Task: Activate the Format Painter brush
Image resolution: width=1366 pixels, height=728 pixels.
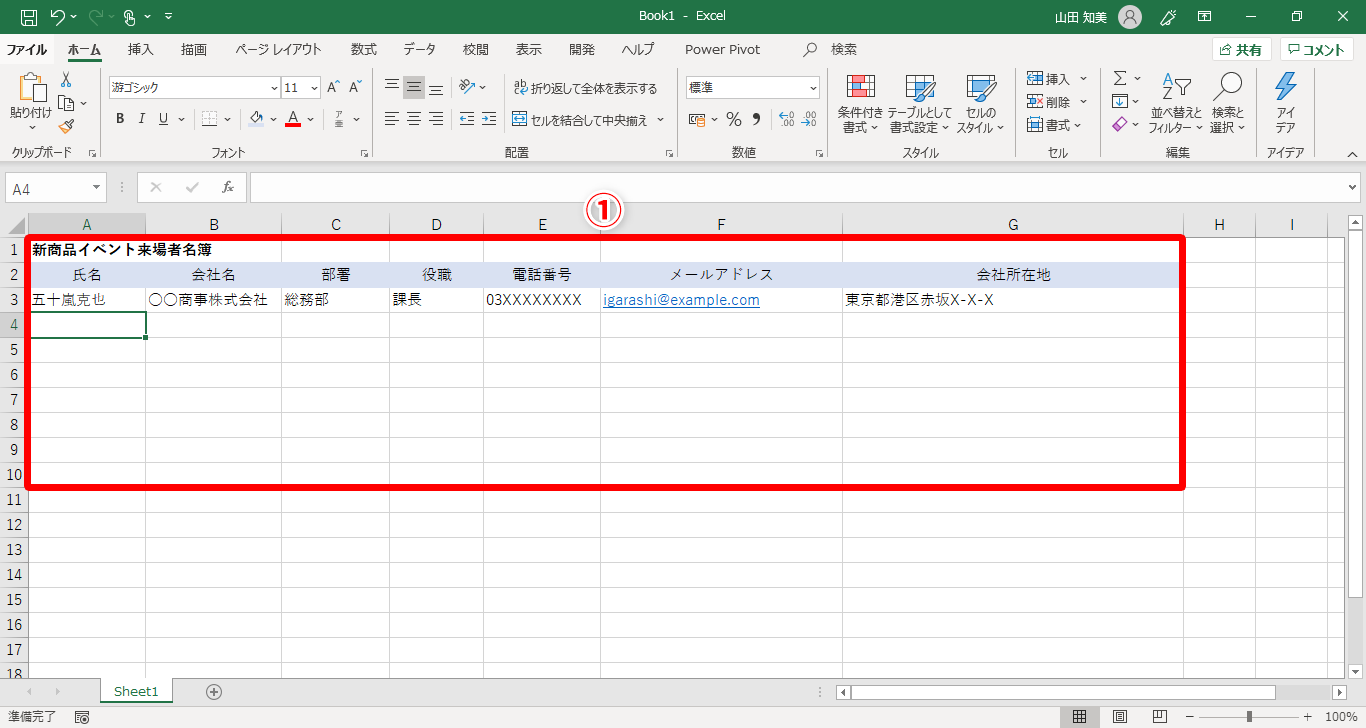Action: [x=66, y=126]
